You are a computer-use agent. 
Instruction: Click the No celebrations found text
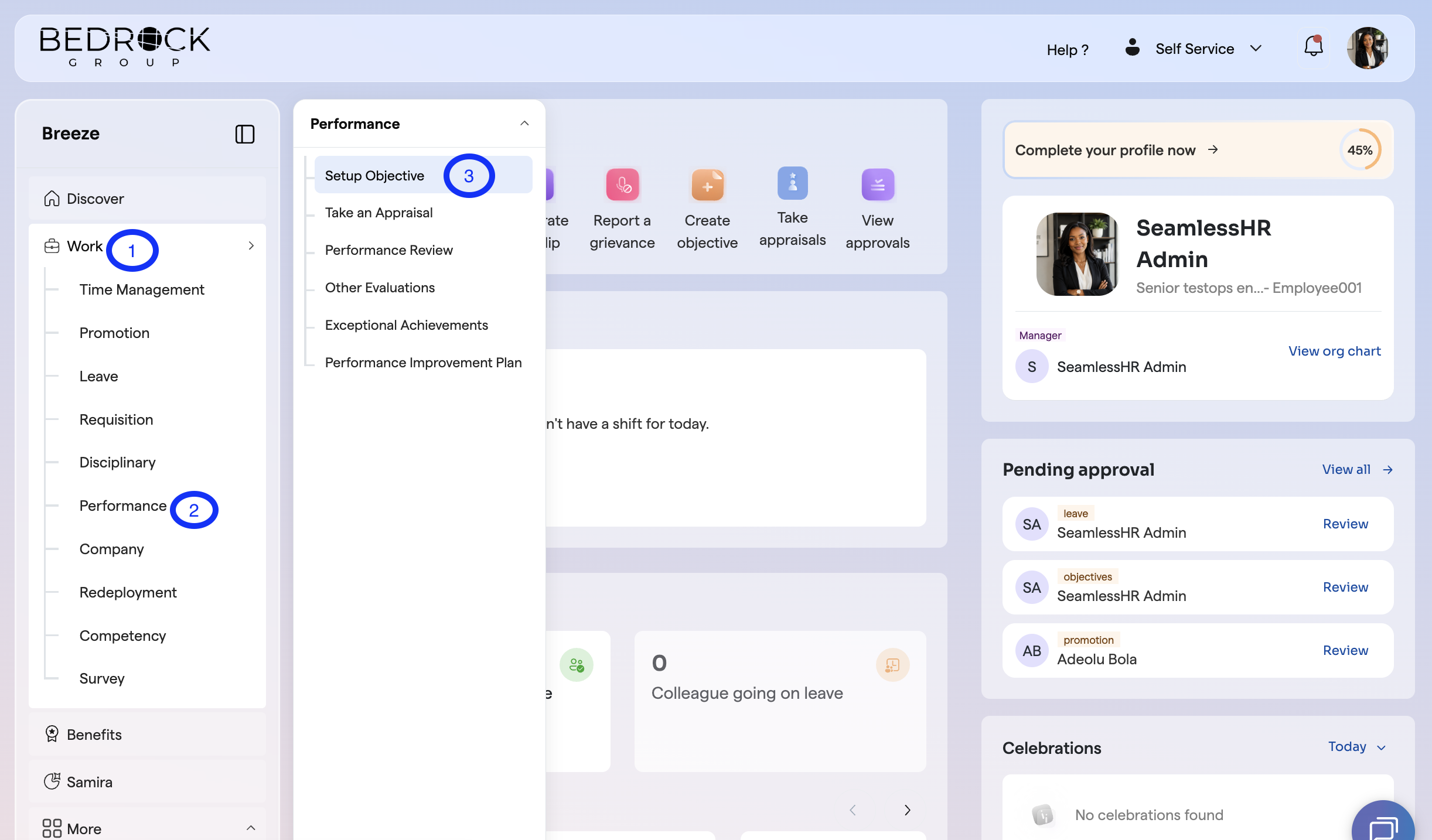point(1149,815)
